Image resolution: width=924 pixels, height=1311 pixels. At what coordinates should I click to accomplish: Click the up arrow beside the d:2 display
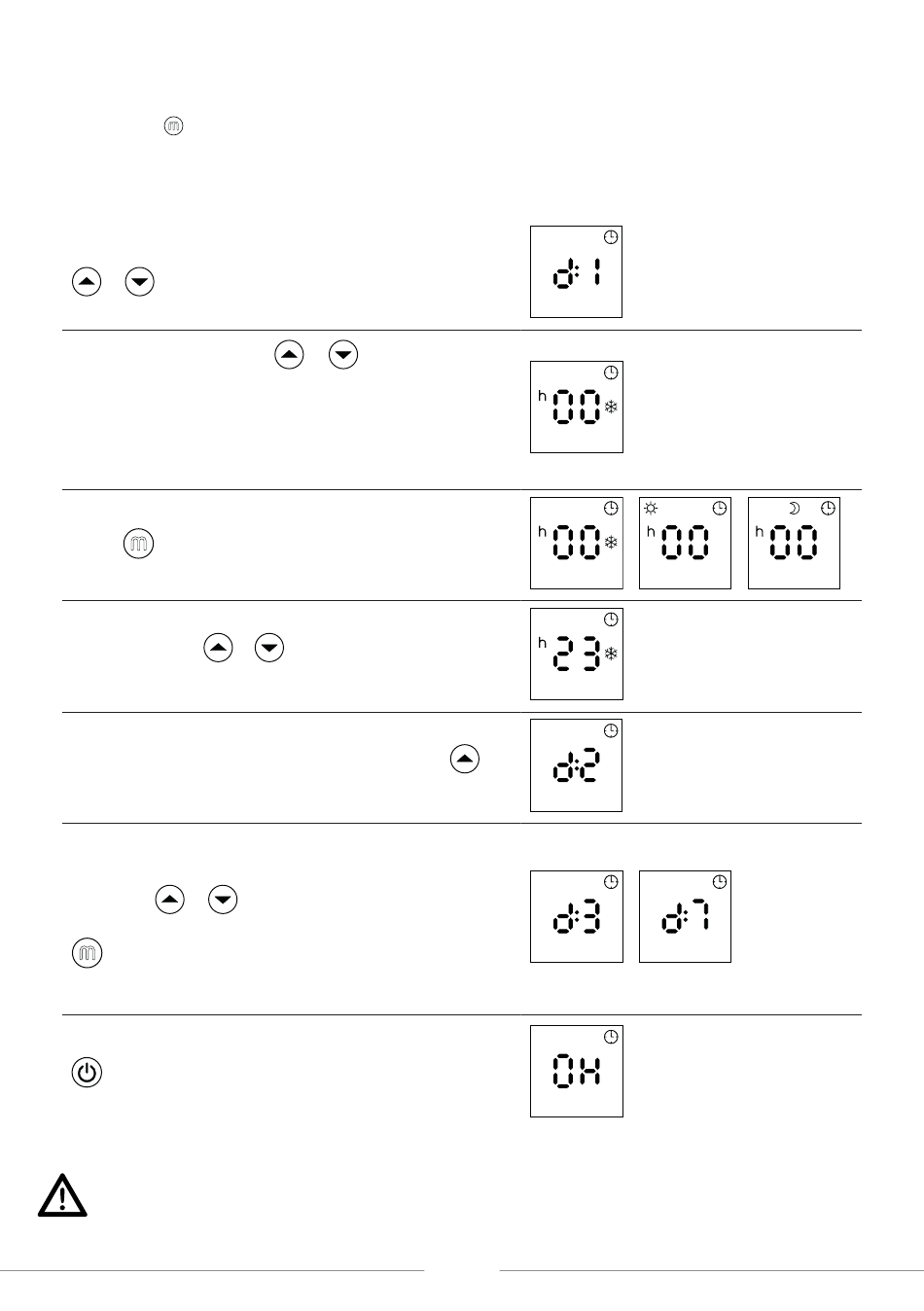[465, 759]
